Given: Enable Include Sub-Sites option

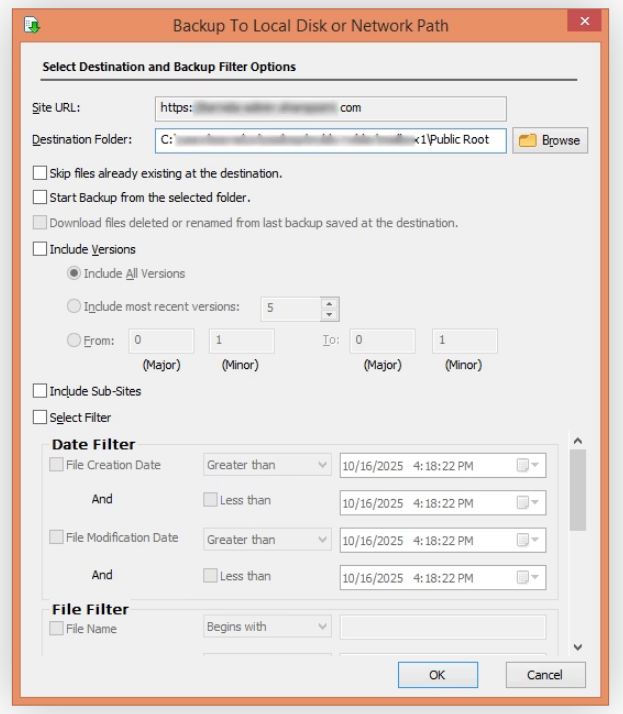Looking at the screenshot, I should [40, 391].
